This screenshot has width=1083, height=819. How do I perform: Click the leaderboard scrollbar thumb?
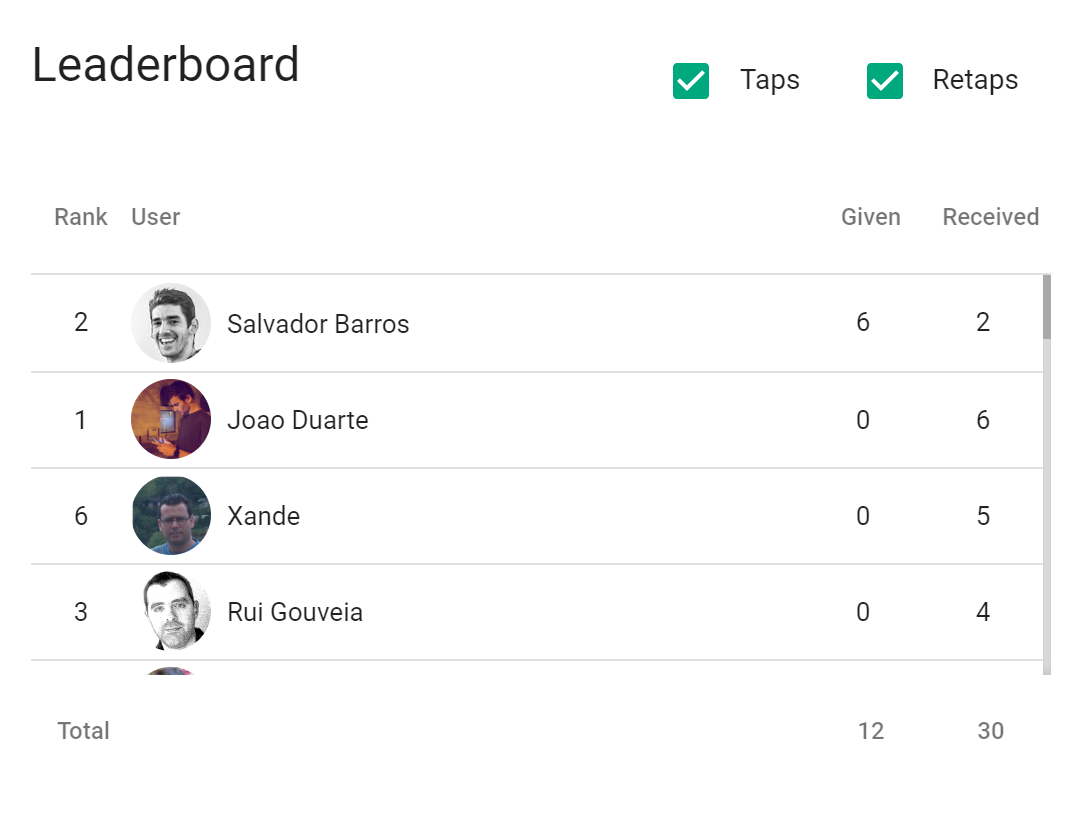[1047, 307]
